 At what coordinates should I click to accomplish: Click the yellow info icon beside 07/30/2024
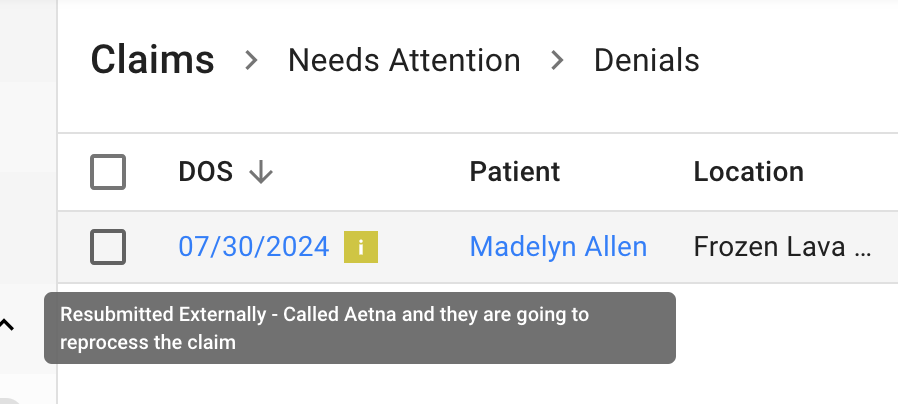click(361, 247)
